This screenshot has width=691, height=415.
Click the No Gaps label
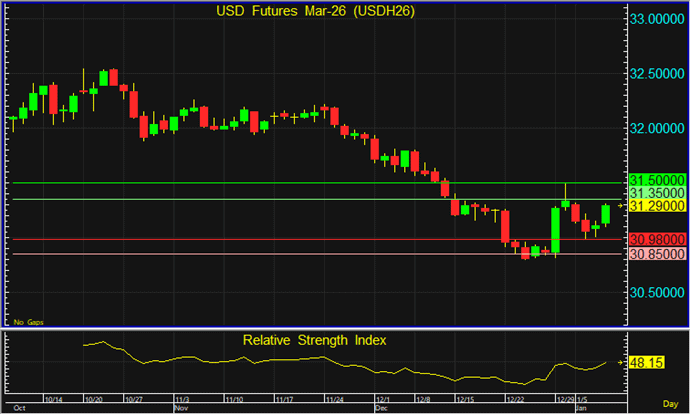pos(29,322)
